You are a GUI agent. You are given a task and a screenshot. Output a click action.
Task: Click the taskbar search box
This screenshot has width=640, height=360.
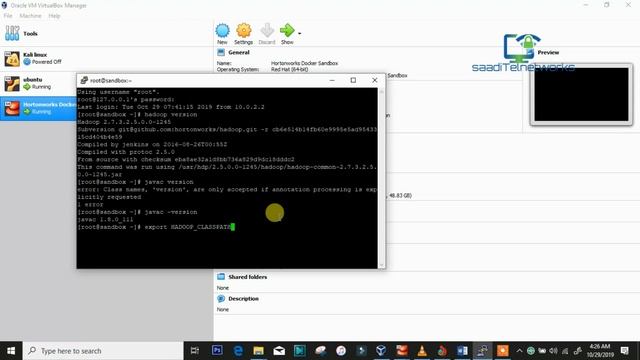tap(103, 351)
